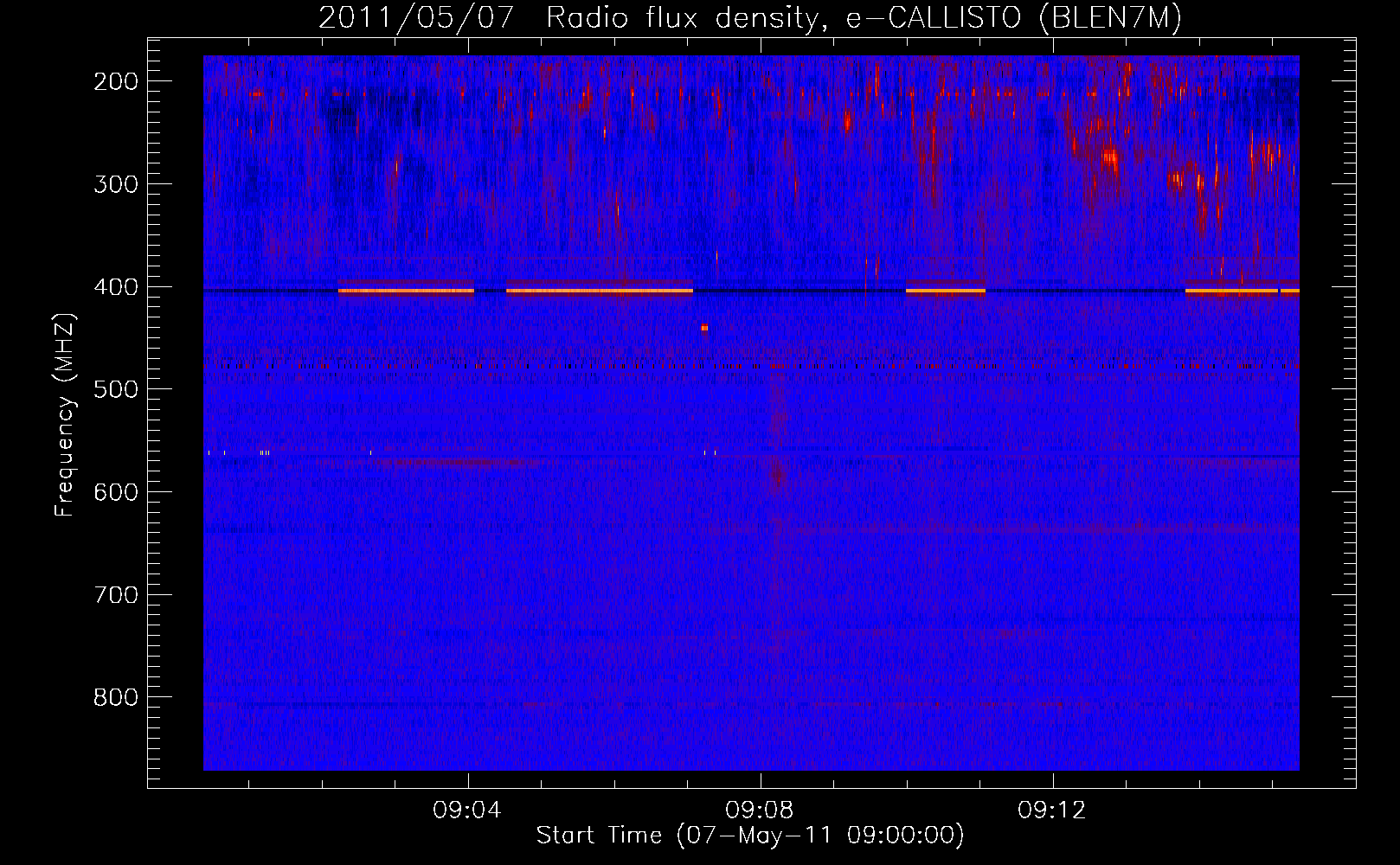
Task: Click the Start Time axis label
Action: pos(750,836)
